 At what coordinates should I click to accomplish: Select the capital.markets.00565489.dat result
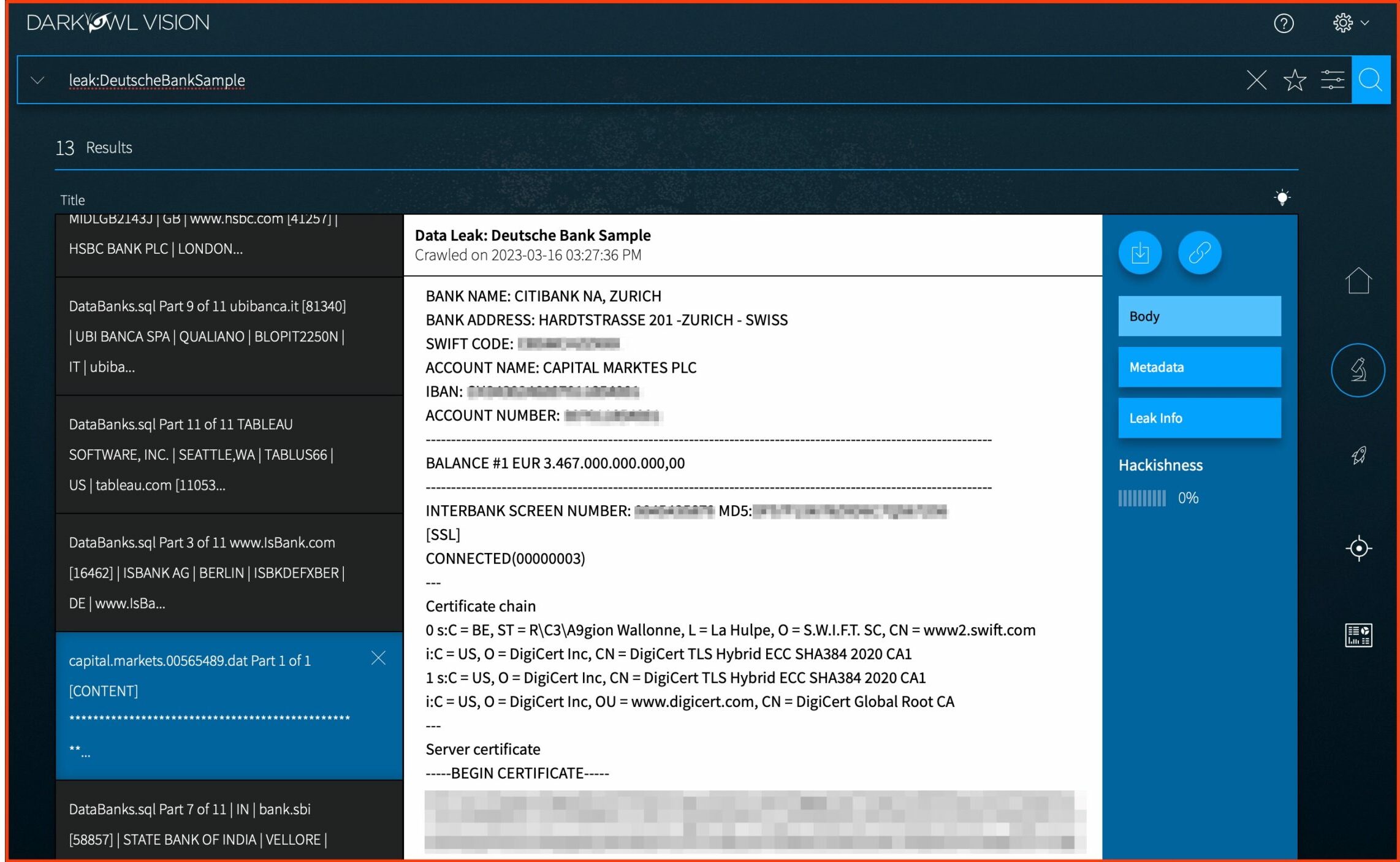tap(229, 706)
